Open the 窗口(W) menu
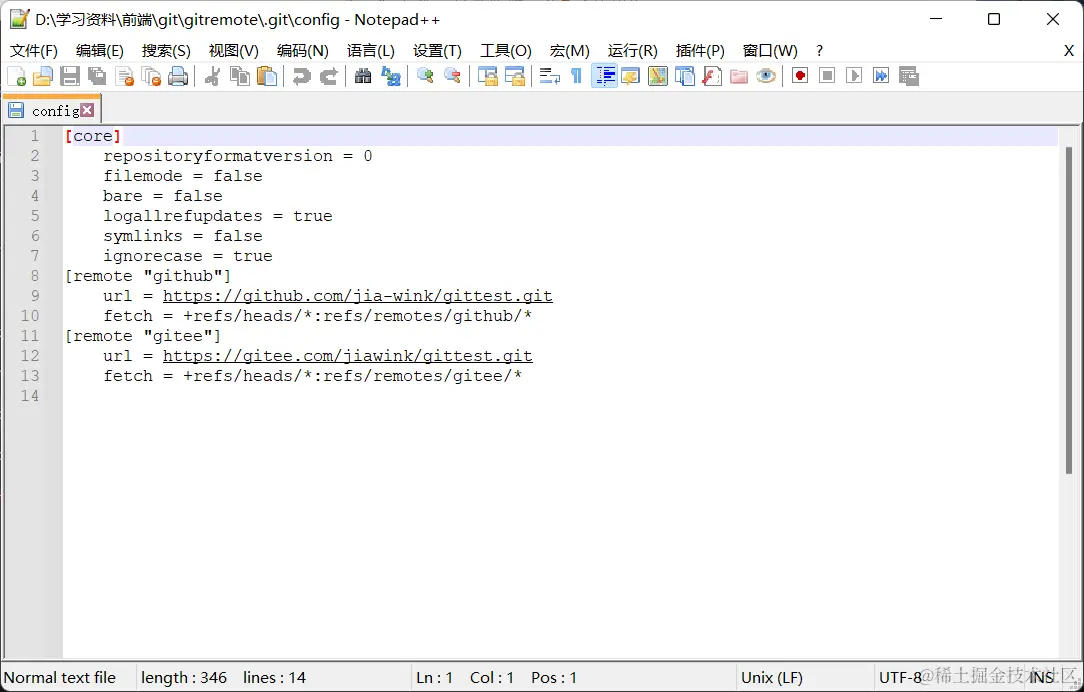Viewport: 1084px width, 692px height. (x=769, y=51)
